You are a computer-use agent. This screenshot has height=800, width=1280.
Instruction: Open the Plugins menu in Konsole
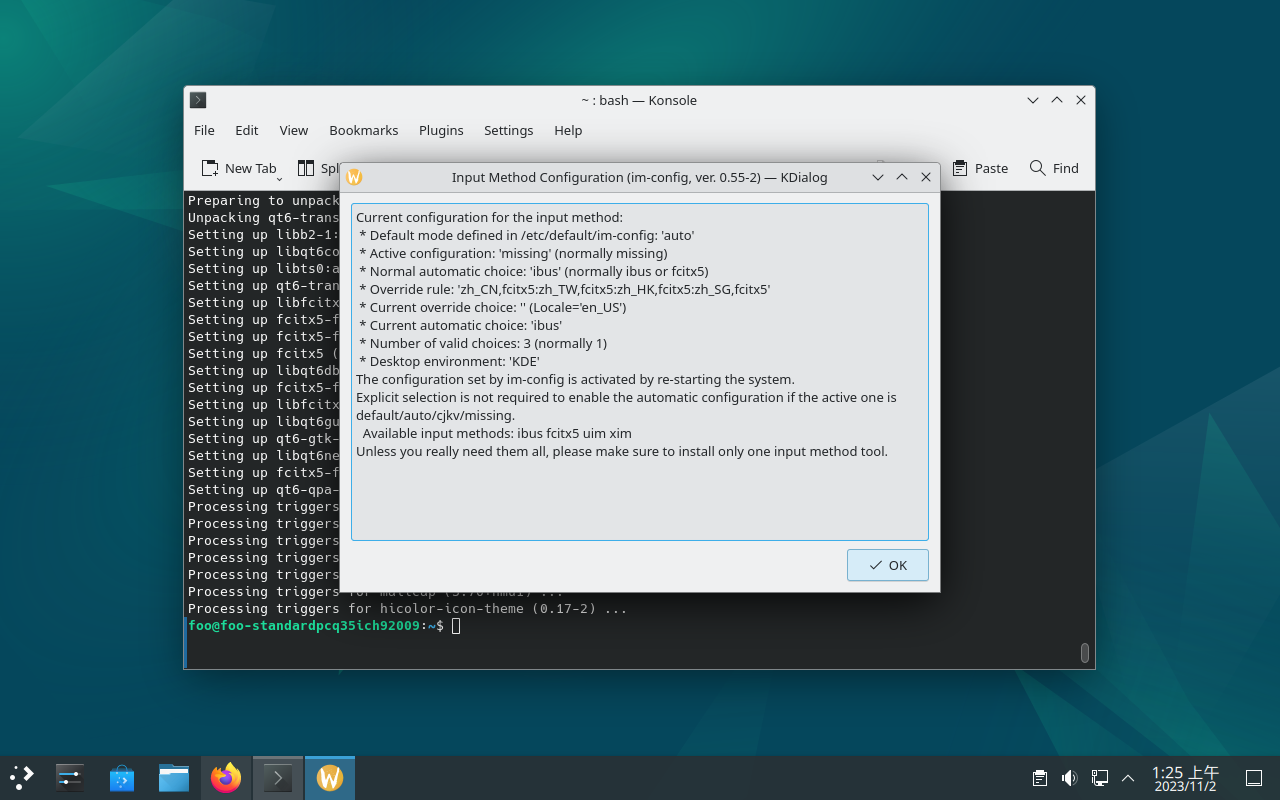(x=441, y=130)
